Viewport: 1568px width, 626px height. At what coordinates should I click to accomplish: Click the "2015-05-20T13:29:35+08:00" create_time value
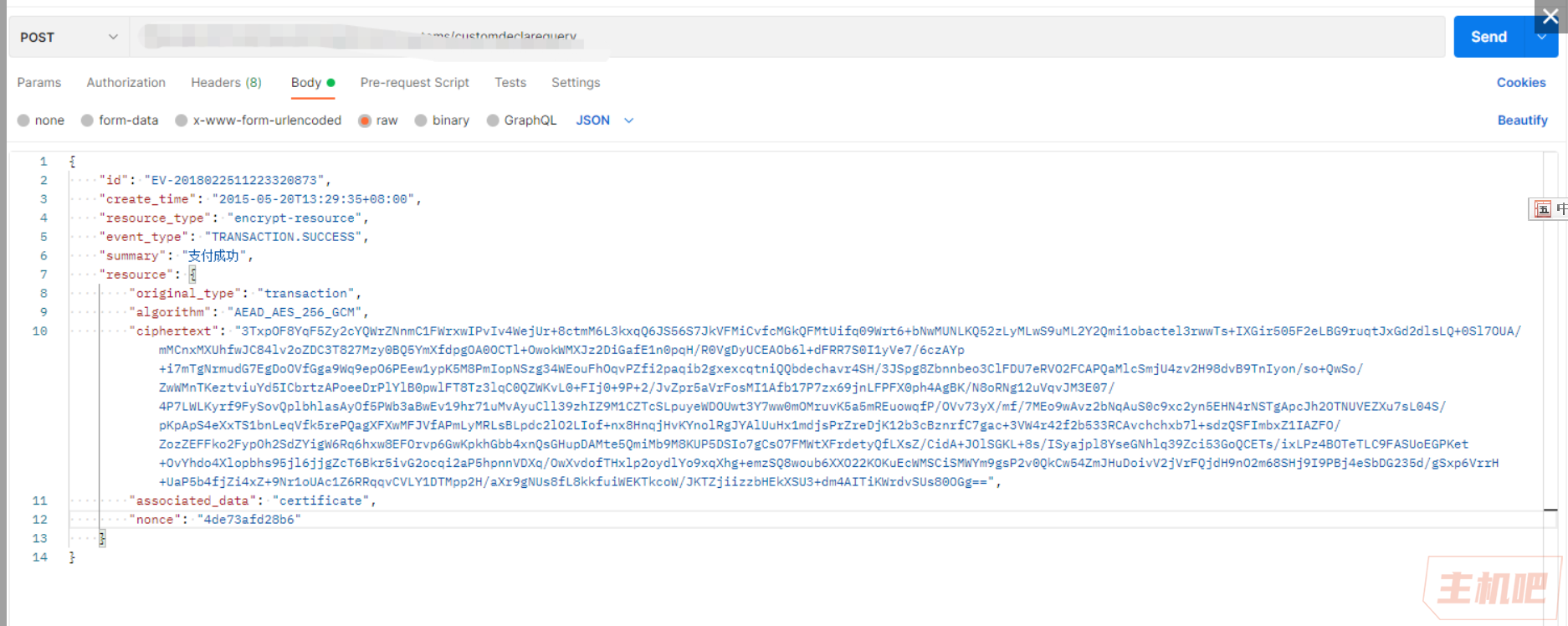[314, 199]
